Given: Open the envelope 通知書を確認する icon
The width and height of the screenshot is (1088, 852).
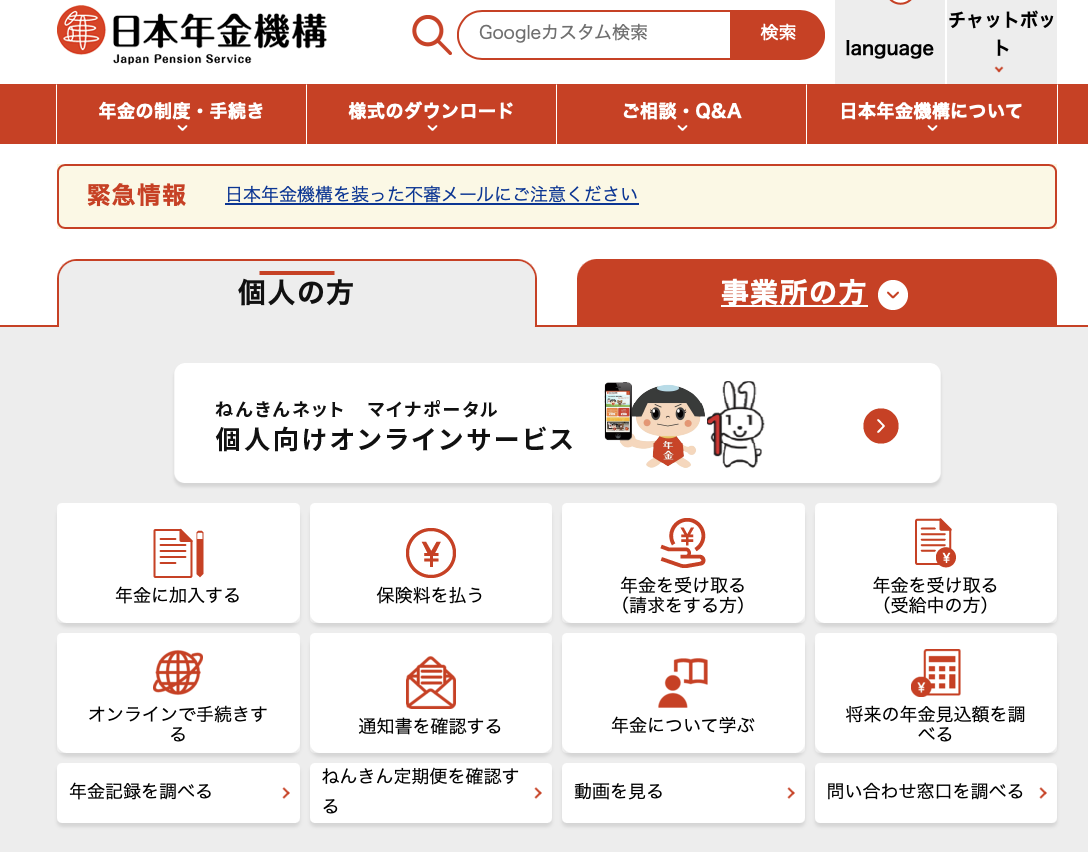Looking at the screenshot, I should pyautogui.click(x=430, y=683).
